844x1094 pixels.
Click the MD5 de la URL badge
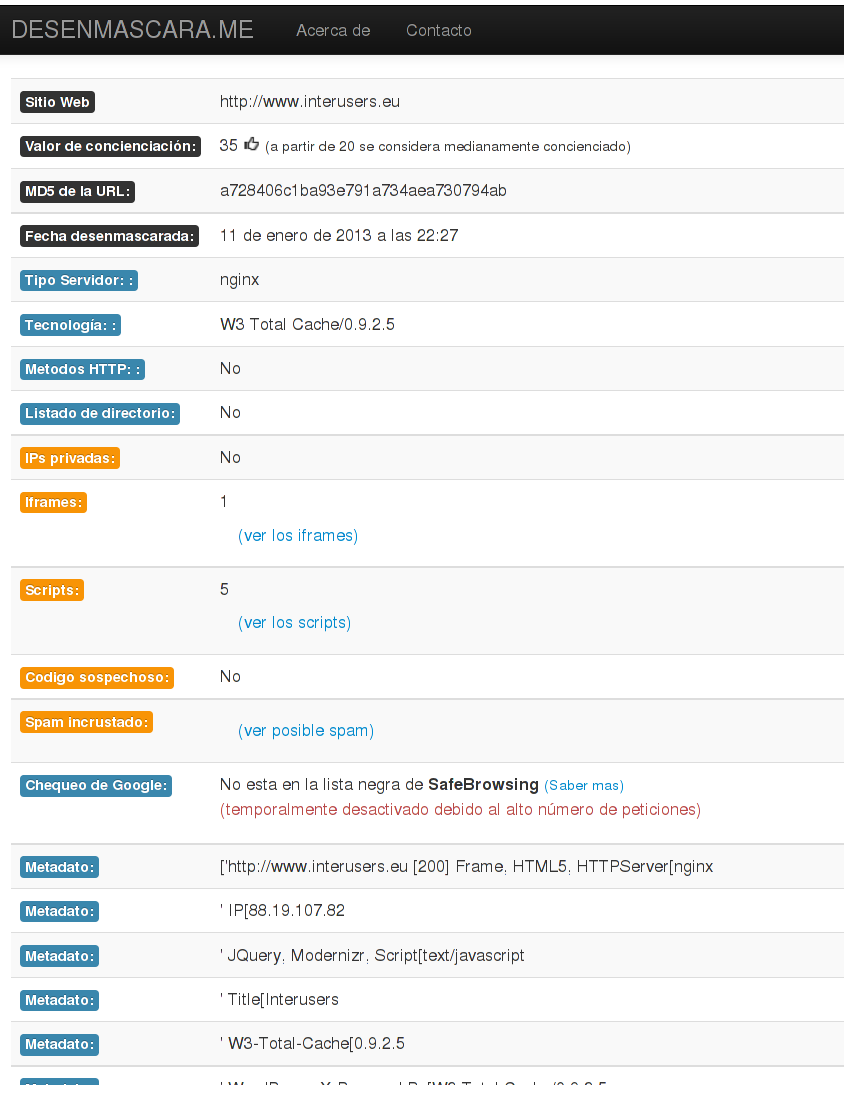coord(77,191)
